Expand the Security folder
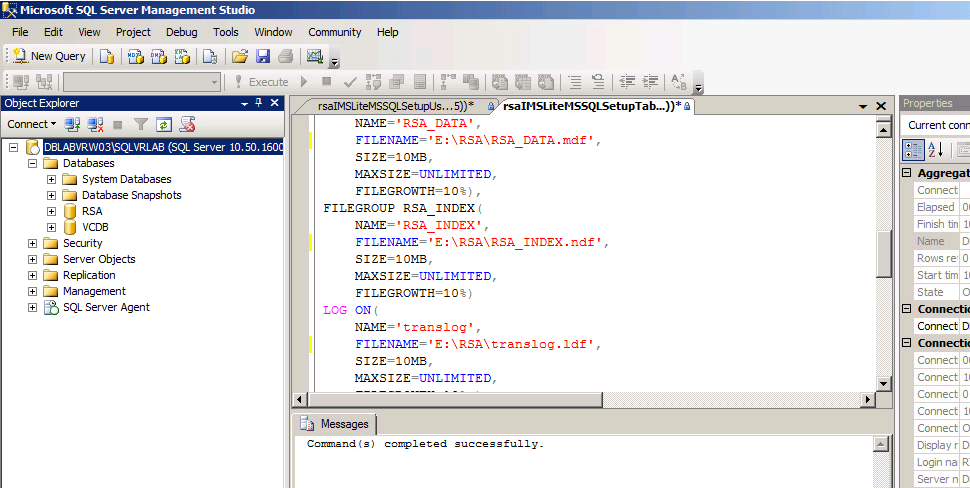Image resolution: width=970 pixels, height=488 pixels. click(32, 244)
